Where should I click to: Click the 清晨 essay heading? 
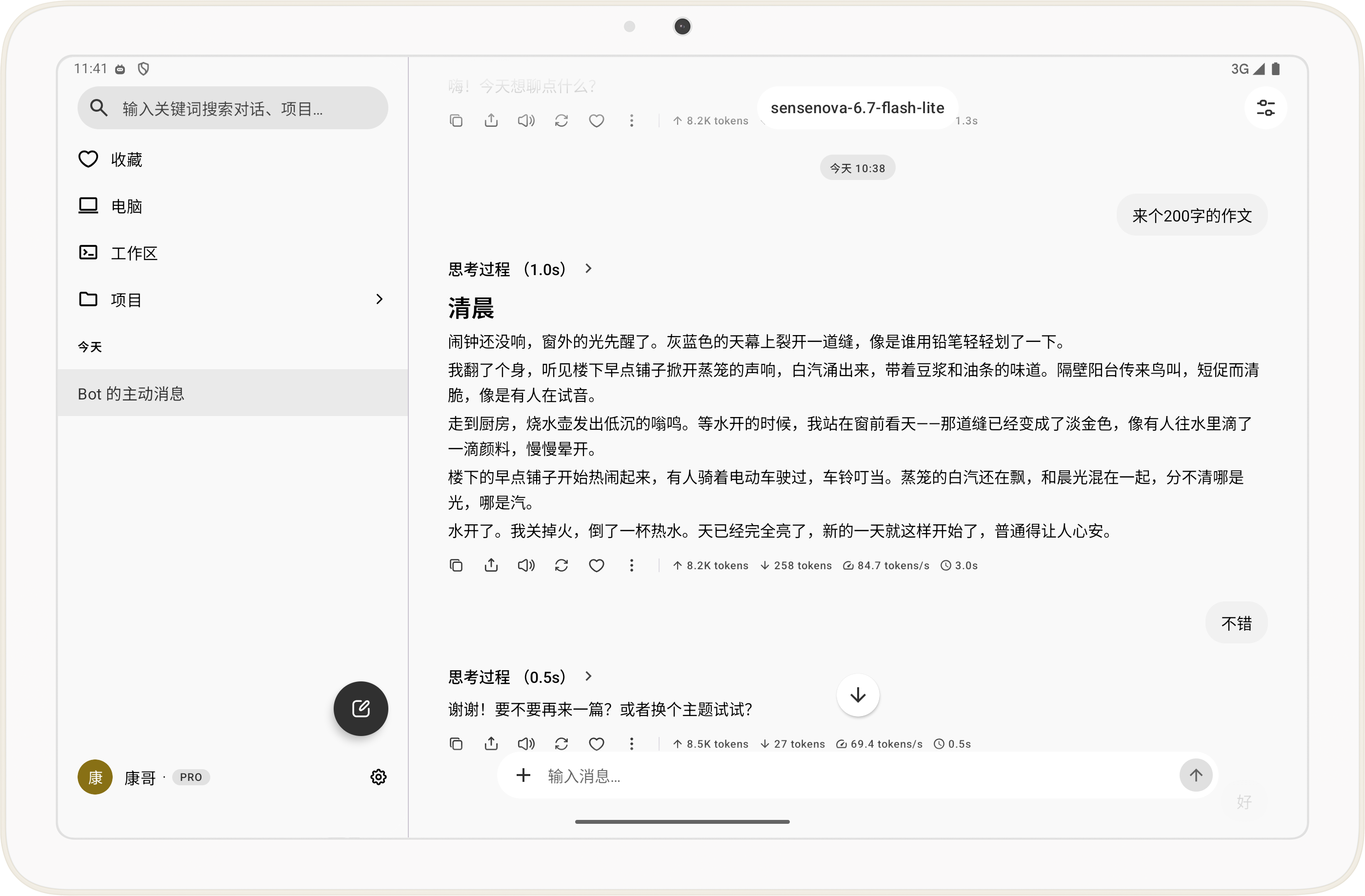point(471,308)
